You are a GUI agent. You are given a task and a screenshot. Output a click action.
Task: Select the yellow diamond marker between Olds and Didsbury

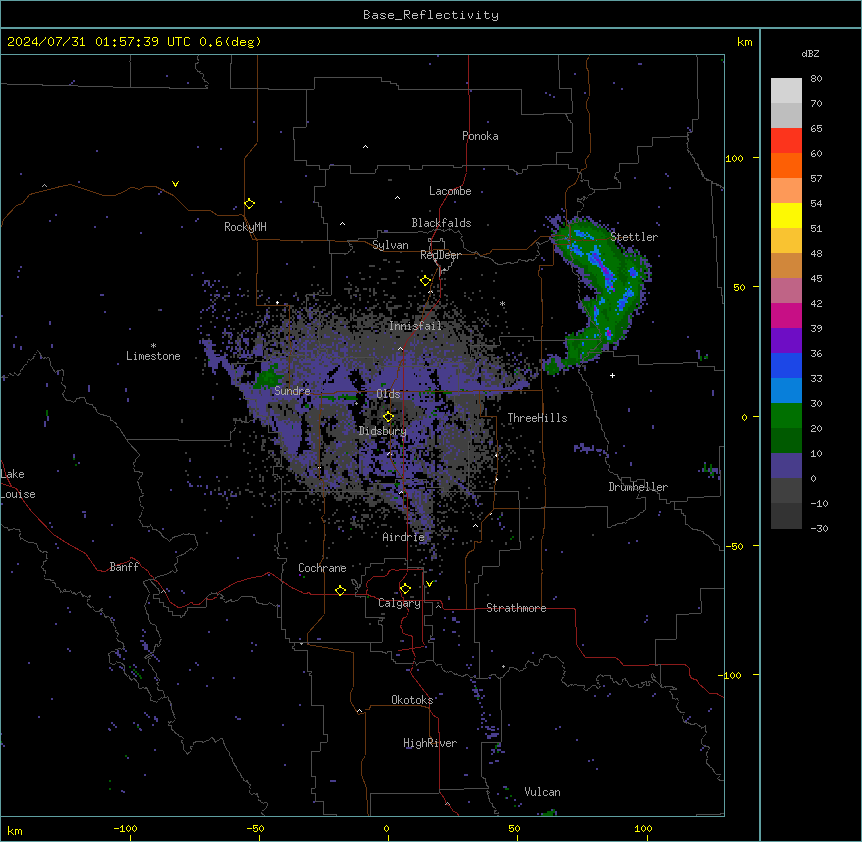pyautogui.click(x=388, y=416)
